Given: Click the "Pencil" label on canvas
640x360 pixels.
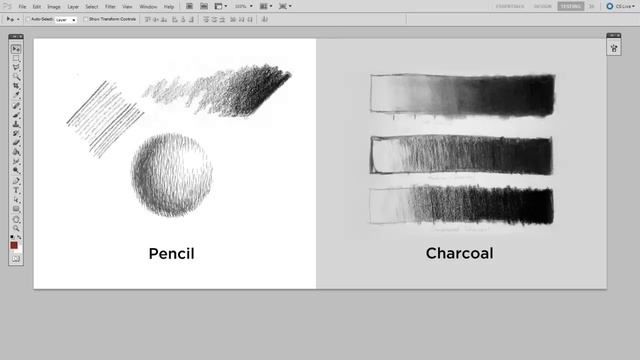Looking at the screenshot, I should [171, 253].
